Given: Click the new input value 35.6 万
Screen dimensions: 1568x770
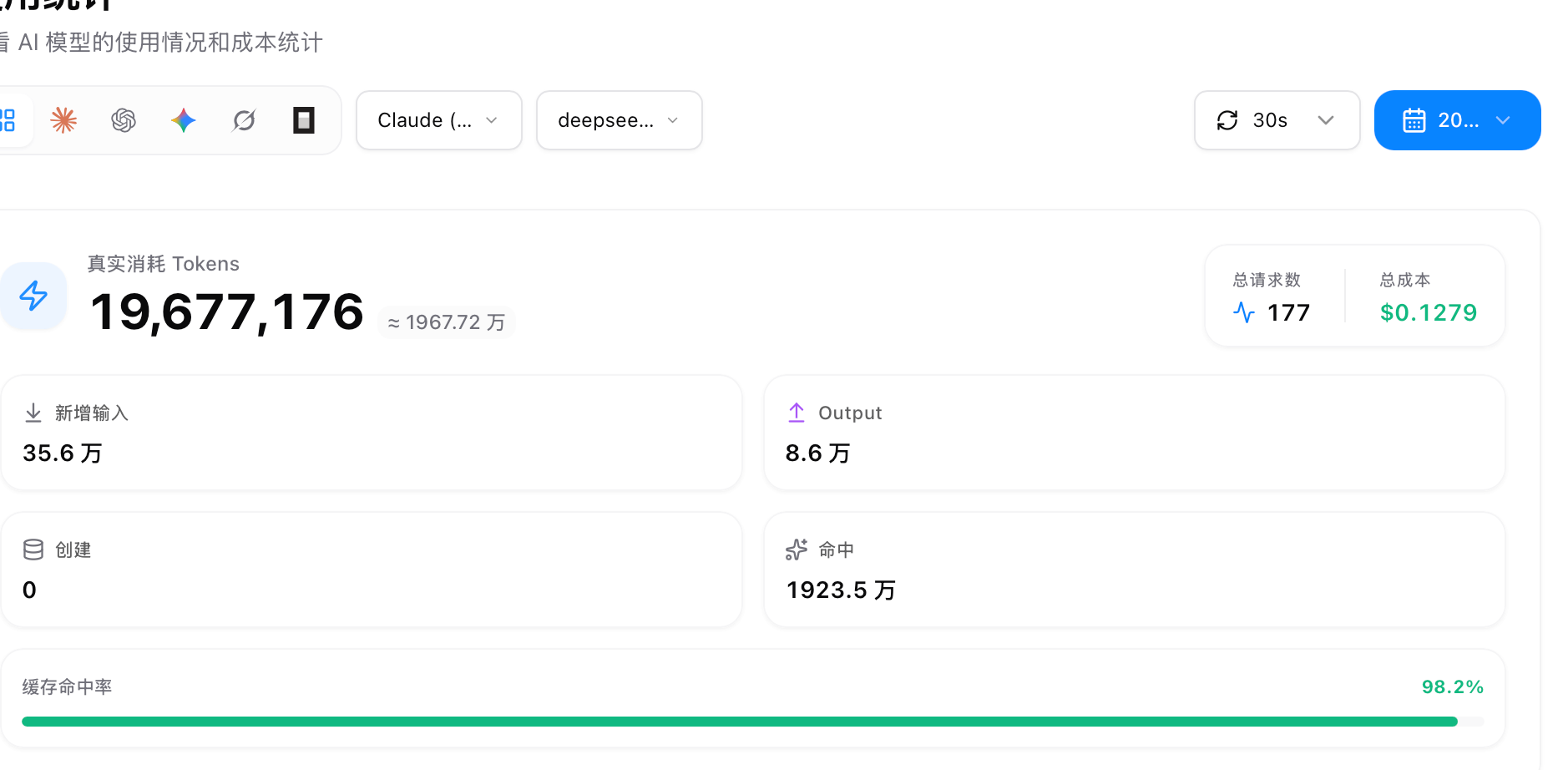Looking at the screenshot, I should tap(63, 453).
